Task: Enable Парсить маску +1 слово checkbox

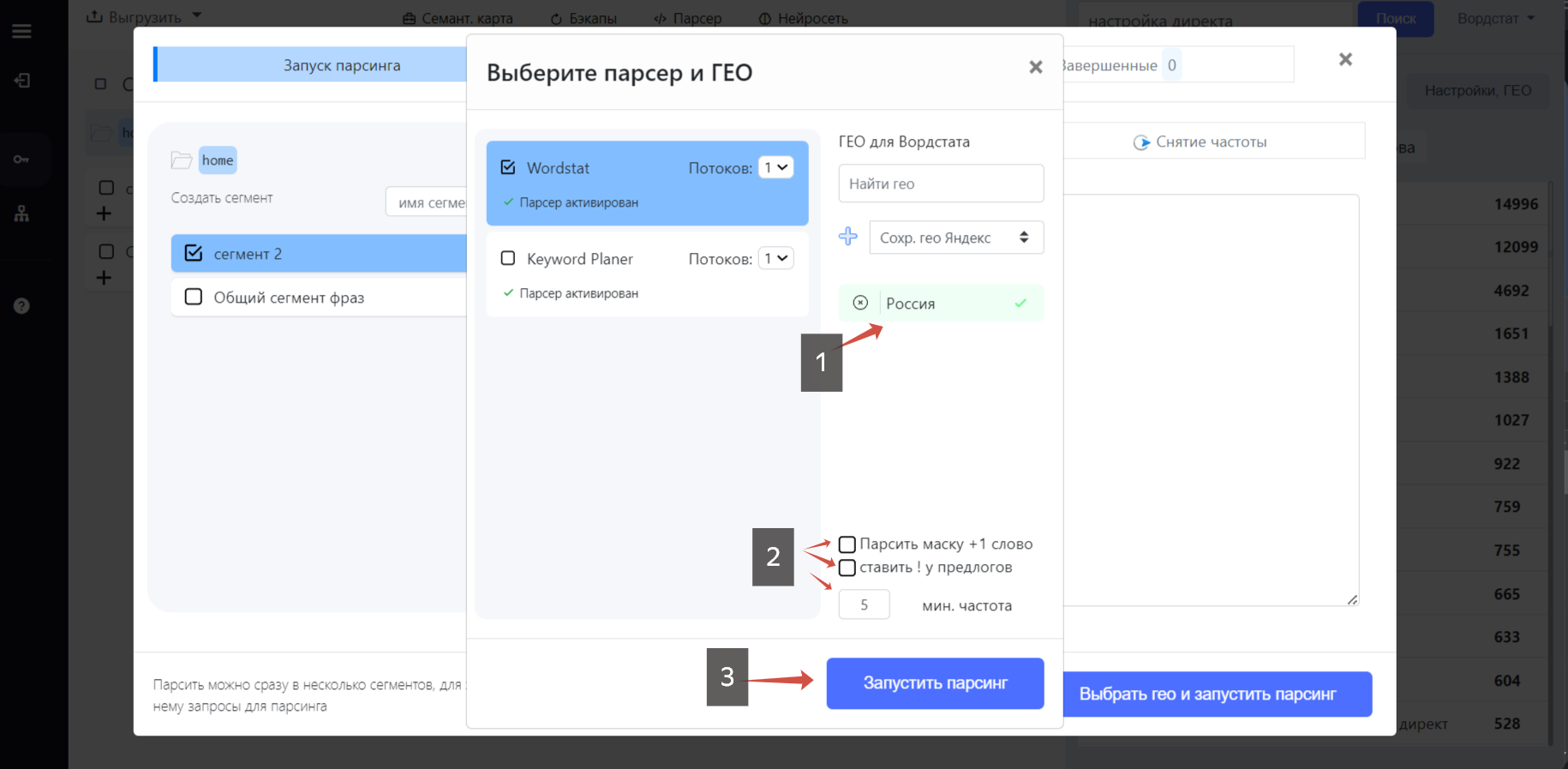Action: tap(847, 544)
